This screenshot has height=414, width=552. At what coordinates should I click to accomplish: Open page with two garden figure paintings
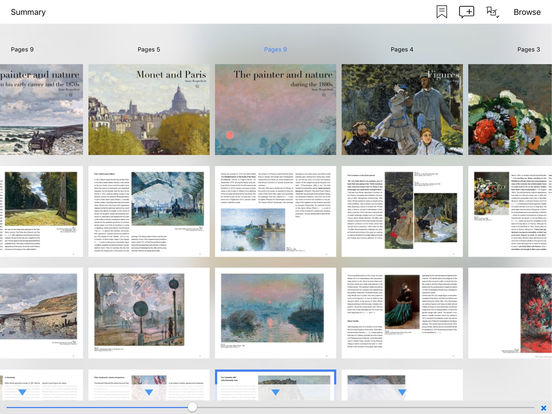pos(402,211)
